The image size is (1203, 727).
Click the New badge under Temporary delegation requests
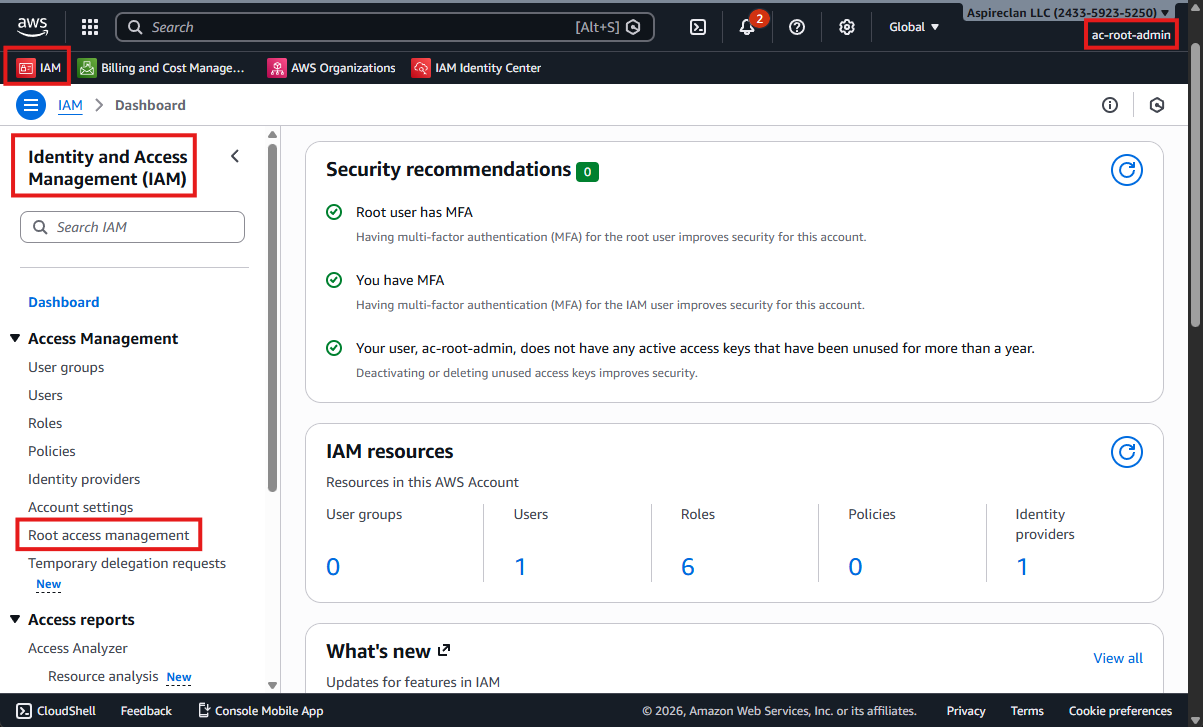click(49, 584)
